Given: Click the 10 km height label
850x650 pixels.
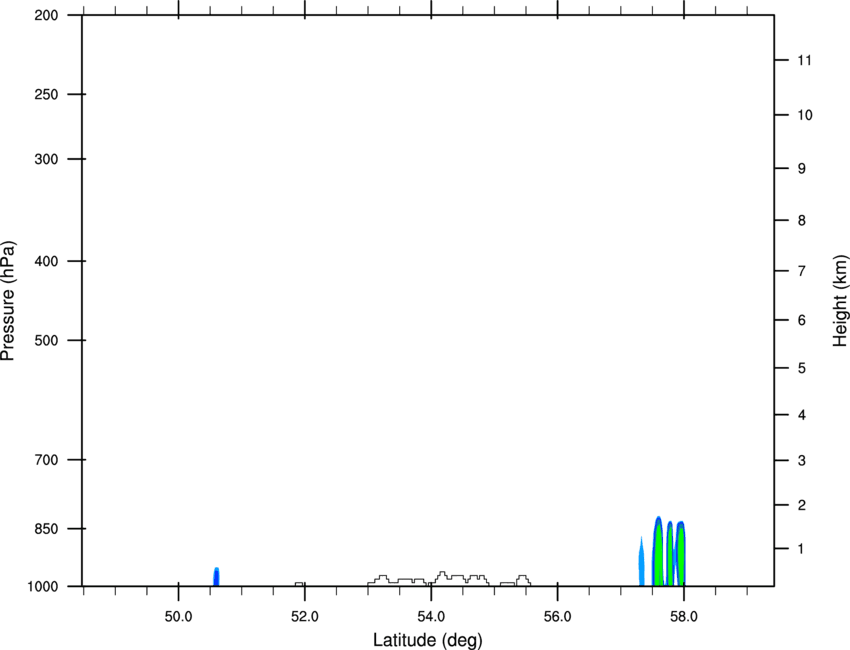Looking at the screenshot, I should [x=805, y=115].
